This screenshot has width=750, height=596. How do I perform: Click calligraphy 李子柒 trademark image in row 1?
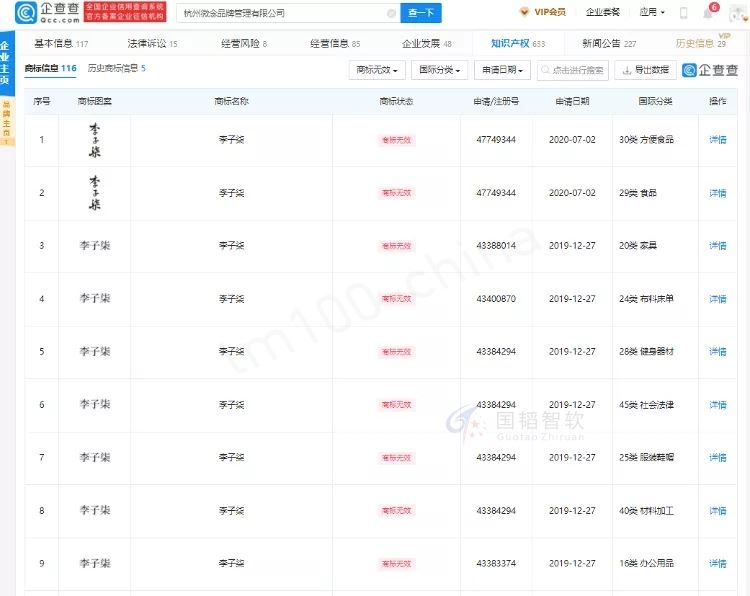tap(95, 140)
